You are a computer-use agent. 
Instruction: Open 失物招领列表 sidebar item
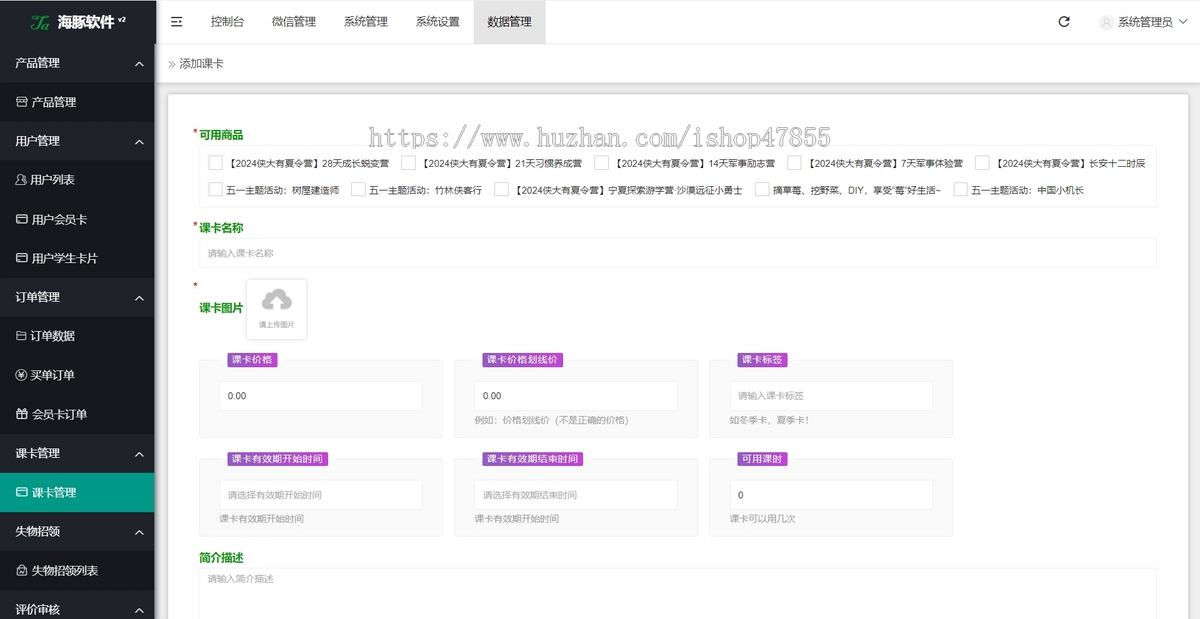coord(77,570)
